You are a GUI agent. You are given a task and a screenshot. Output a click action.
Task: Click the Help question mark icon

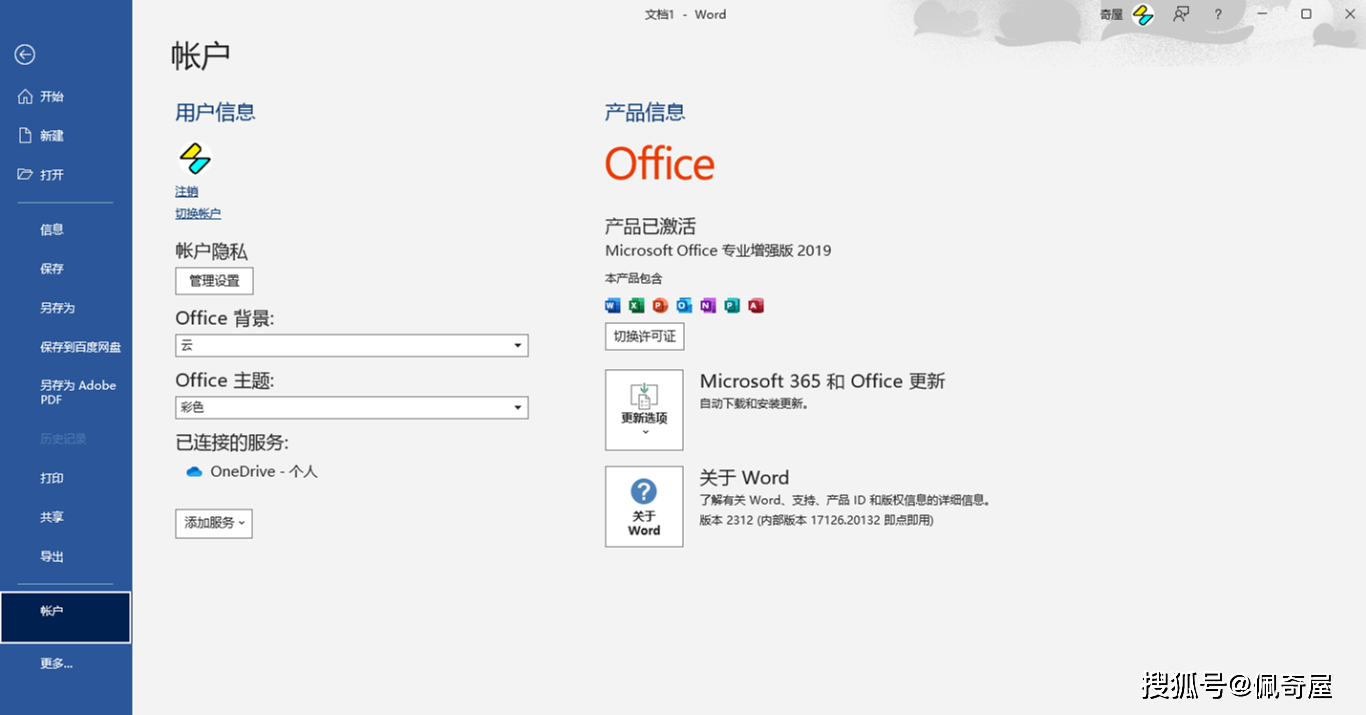pyautogui.click(x=1217, y=14)
